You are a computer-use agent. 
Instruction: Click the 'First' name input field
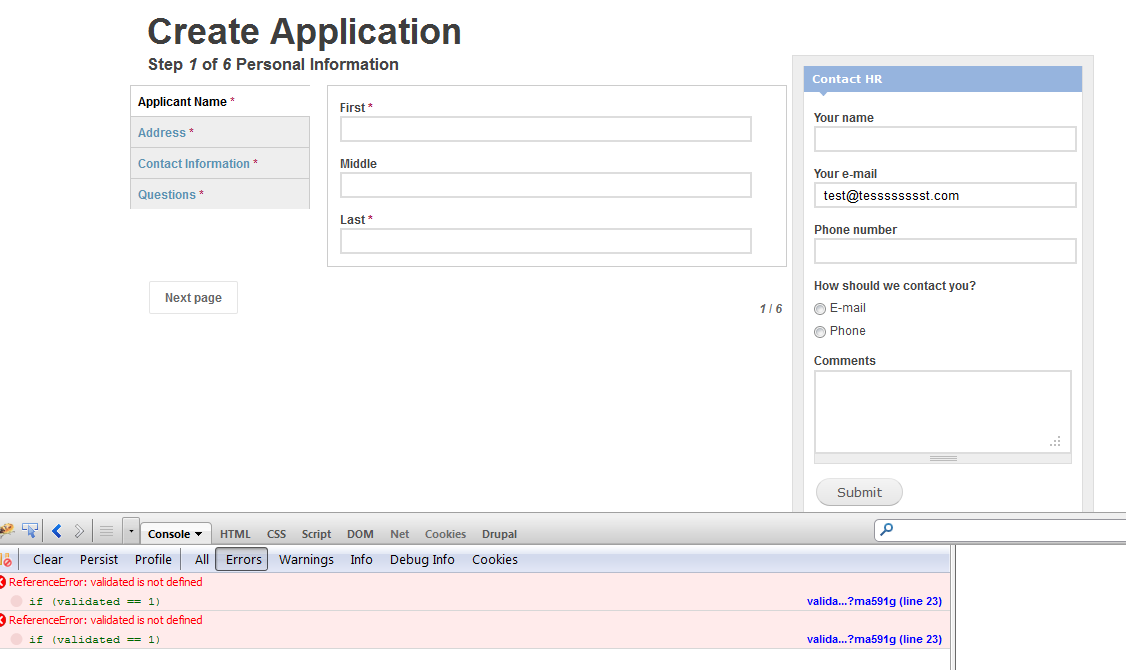[545, 129]
